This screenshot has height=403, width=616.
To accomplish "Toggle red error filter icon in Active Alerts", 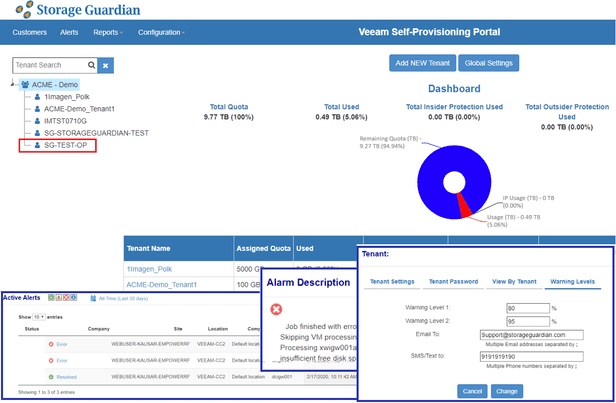I will (x=66, y=298).
